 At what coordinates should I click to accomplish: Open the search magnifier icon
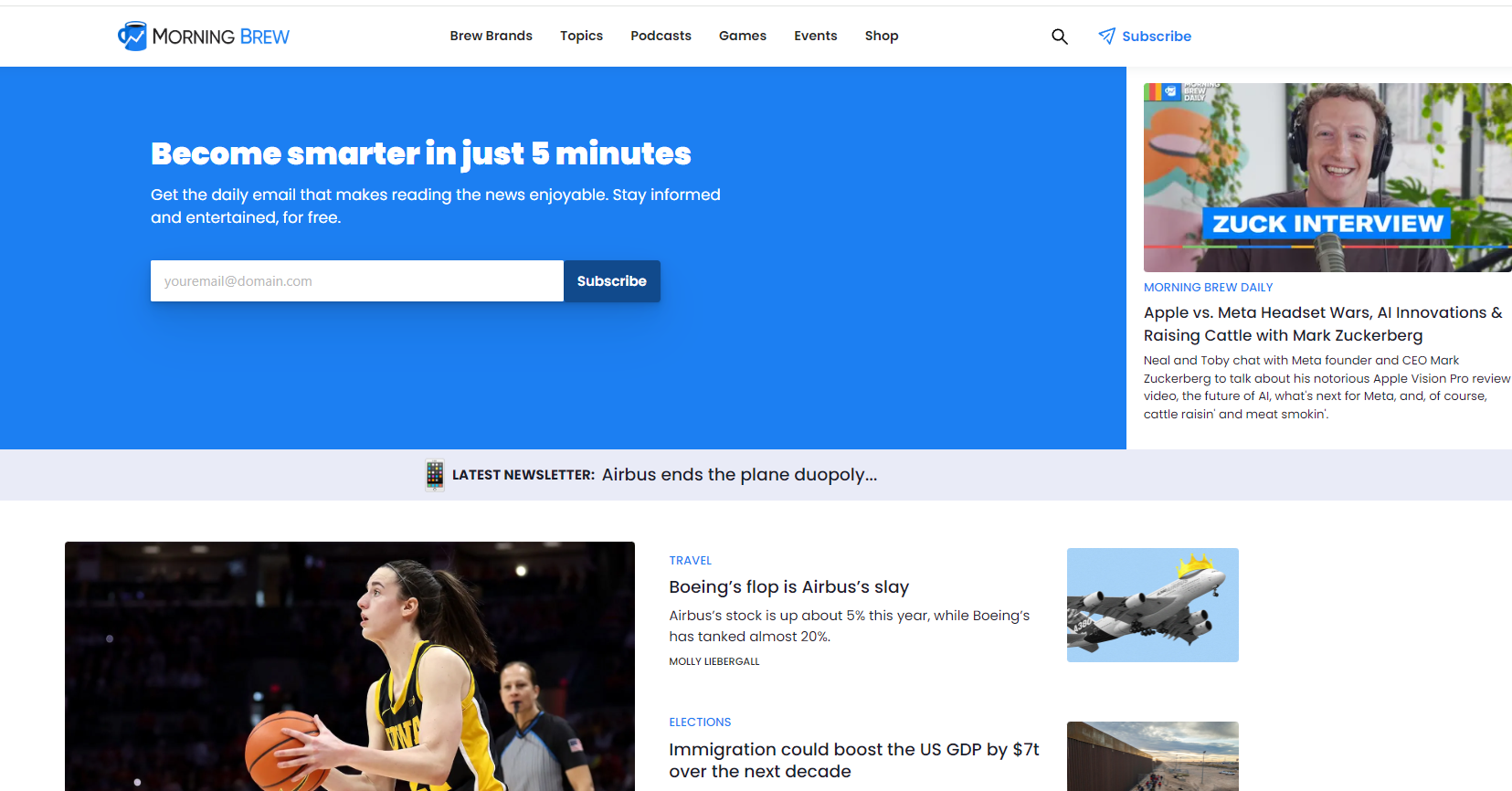click(1060, 37)
